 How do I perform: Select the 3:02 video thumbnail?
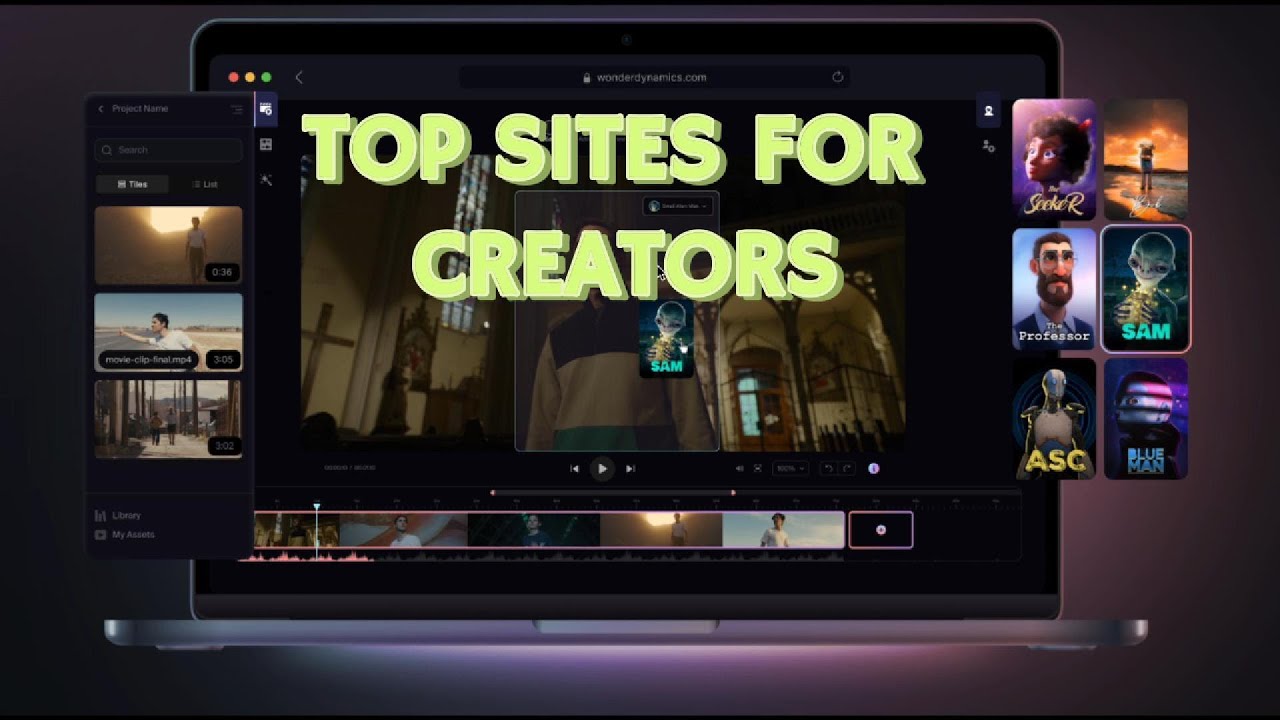[168, 419]
